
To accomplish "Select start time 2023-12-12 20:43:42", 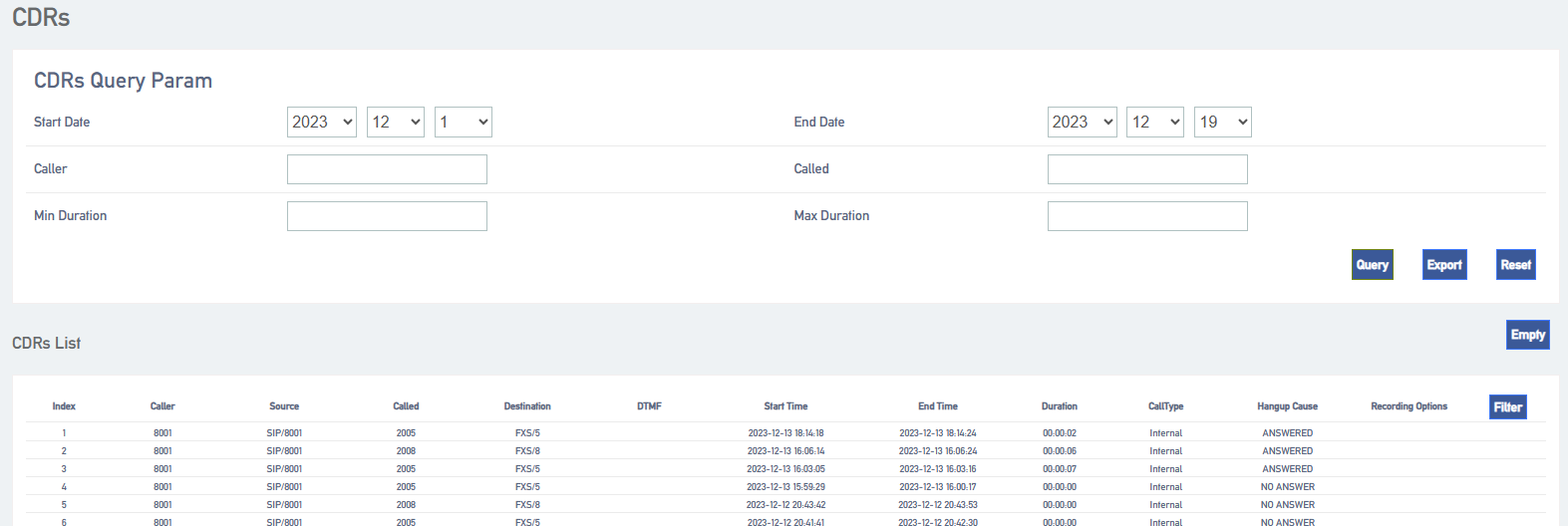I will tap(785, 505).
